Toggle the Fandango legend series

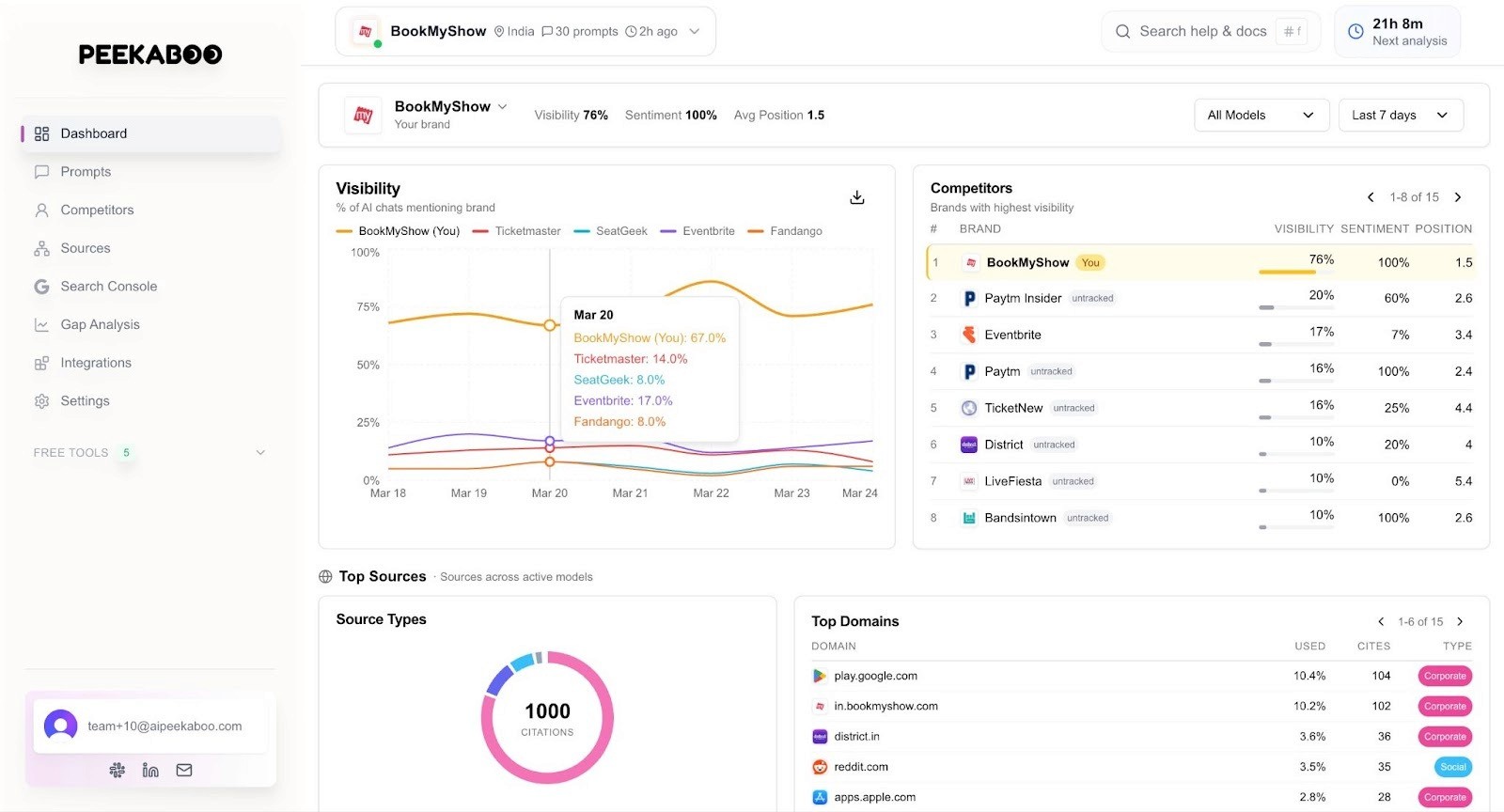point(785,231)
